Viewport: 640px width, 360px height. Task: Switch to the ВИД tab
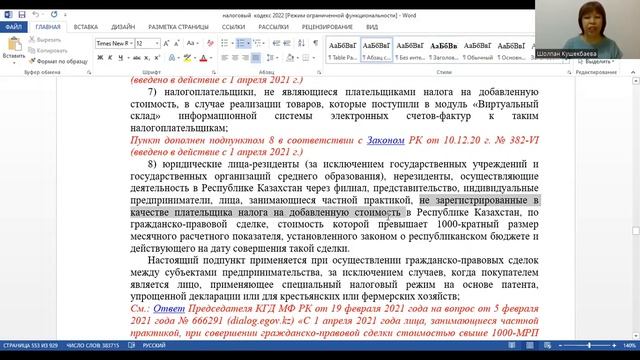pyautogui.click(x=372, y=27)
